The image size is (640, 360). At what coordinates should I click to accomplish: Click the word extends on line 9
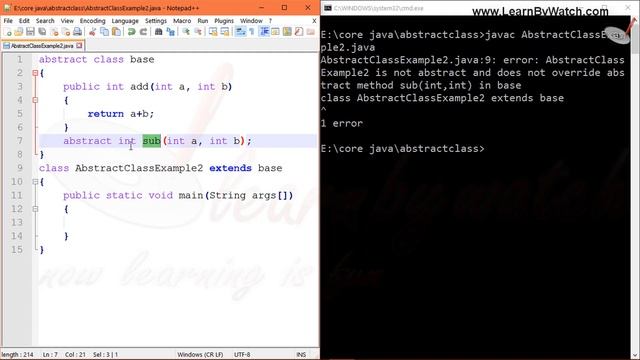(x=230, y=168)
